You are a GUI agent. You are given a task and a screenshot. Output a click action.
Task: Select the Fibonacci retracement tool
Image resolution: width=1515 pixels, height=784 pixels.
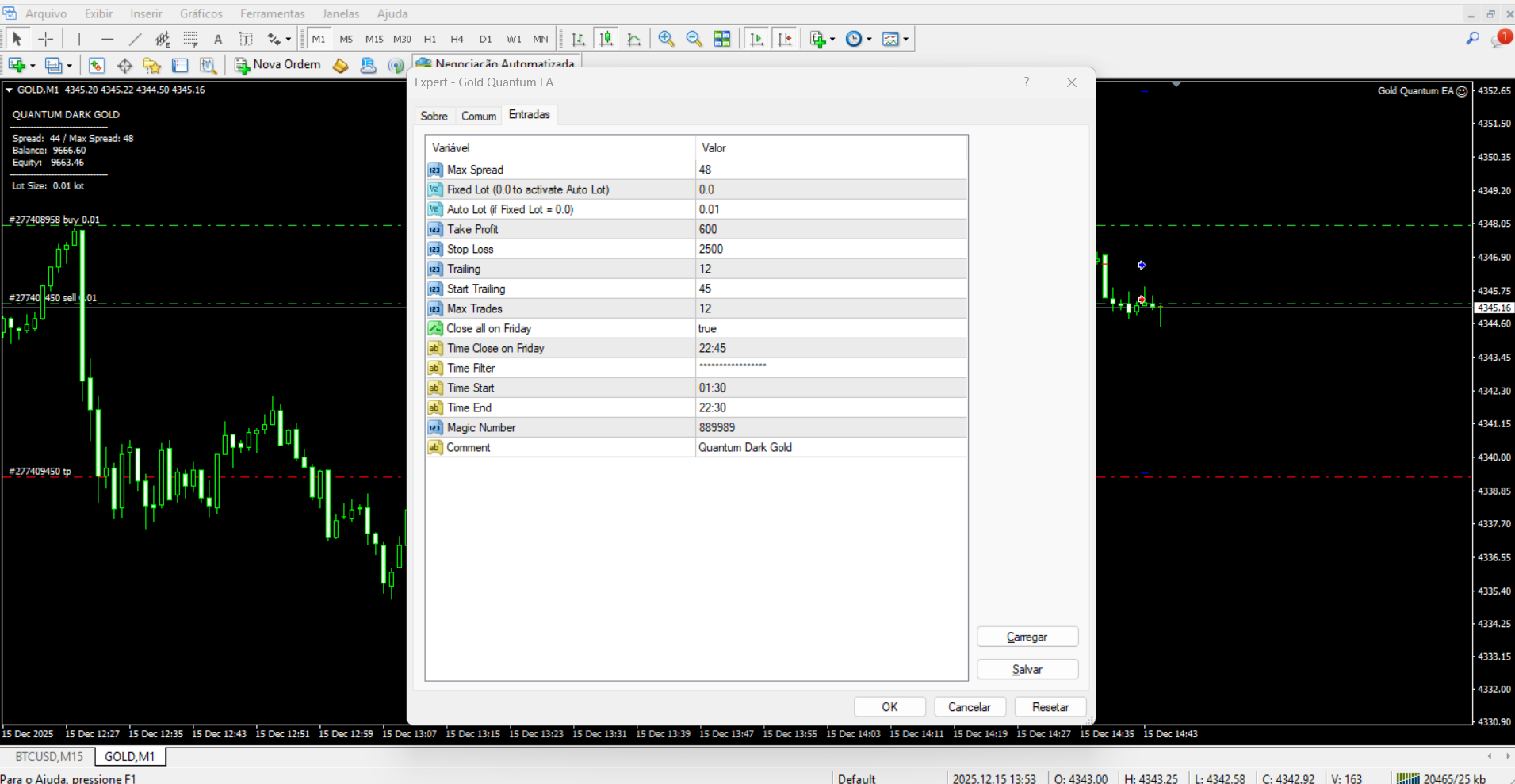pos(190,39)
